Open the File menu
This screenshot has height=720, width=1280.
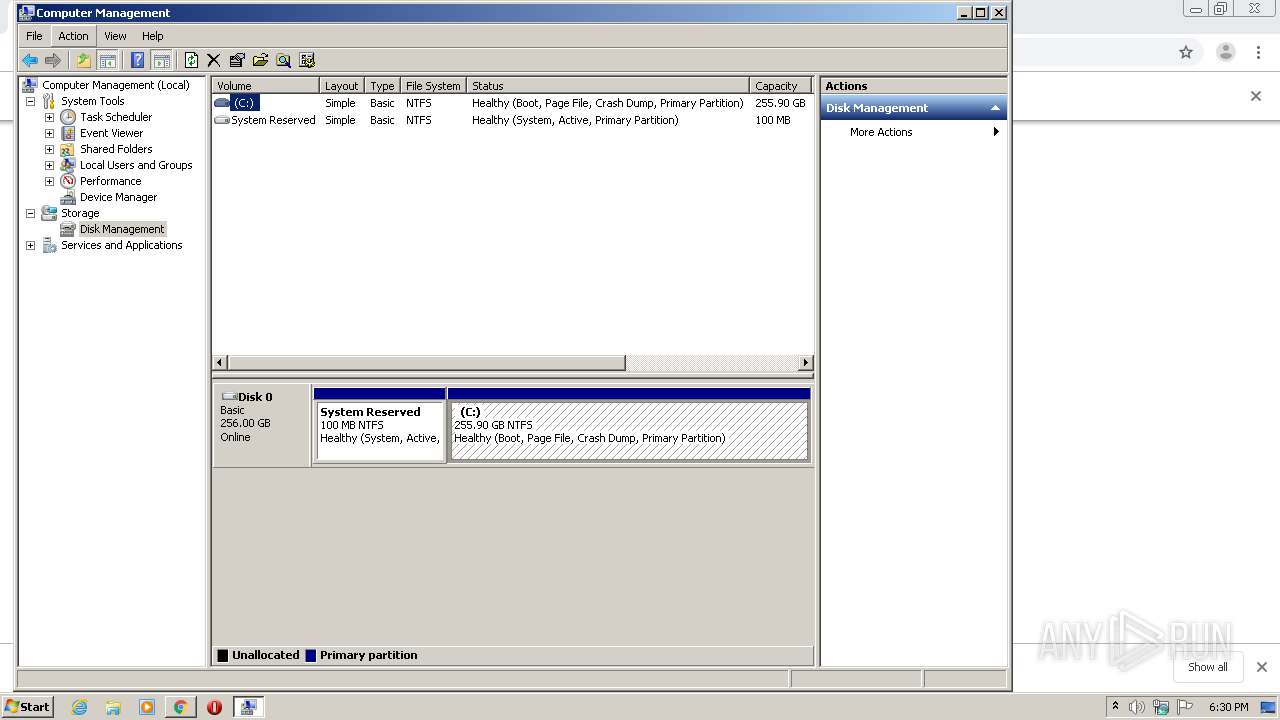[34, 36]
